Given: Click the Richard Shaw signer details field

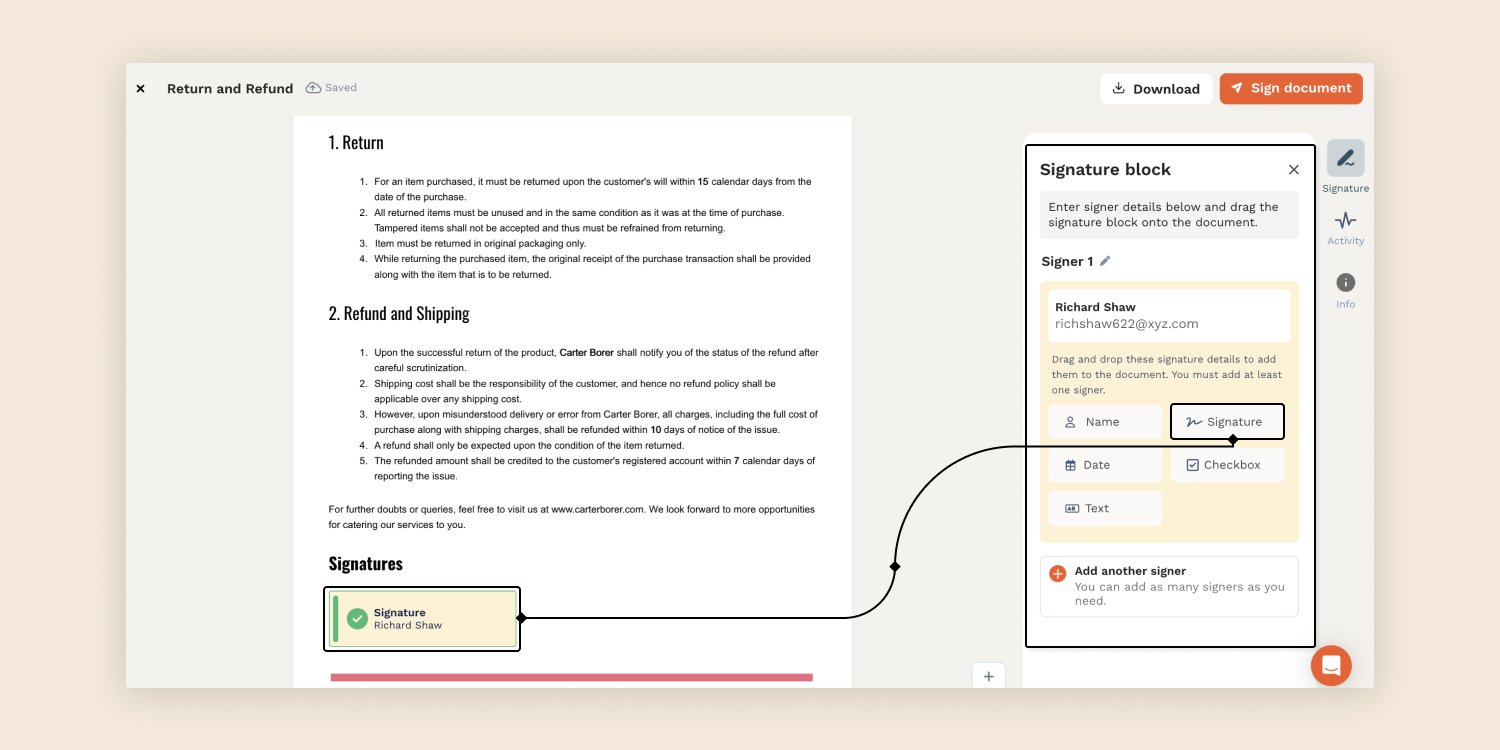Looking at the screenshot, I should tap(1168, 315).
